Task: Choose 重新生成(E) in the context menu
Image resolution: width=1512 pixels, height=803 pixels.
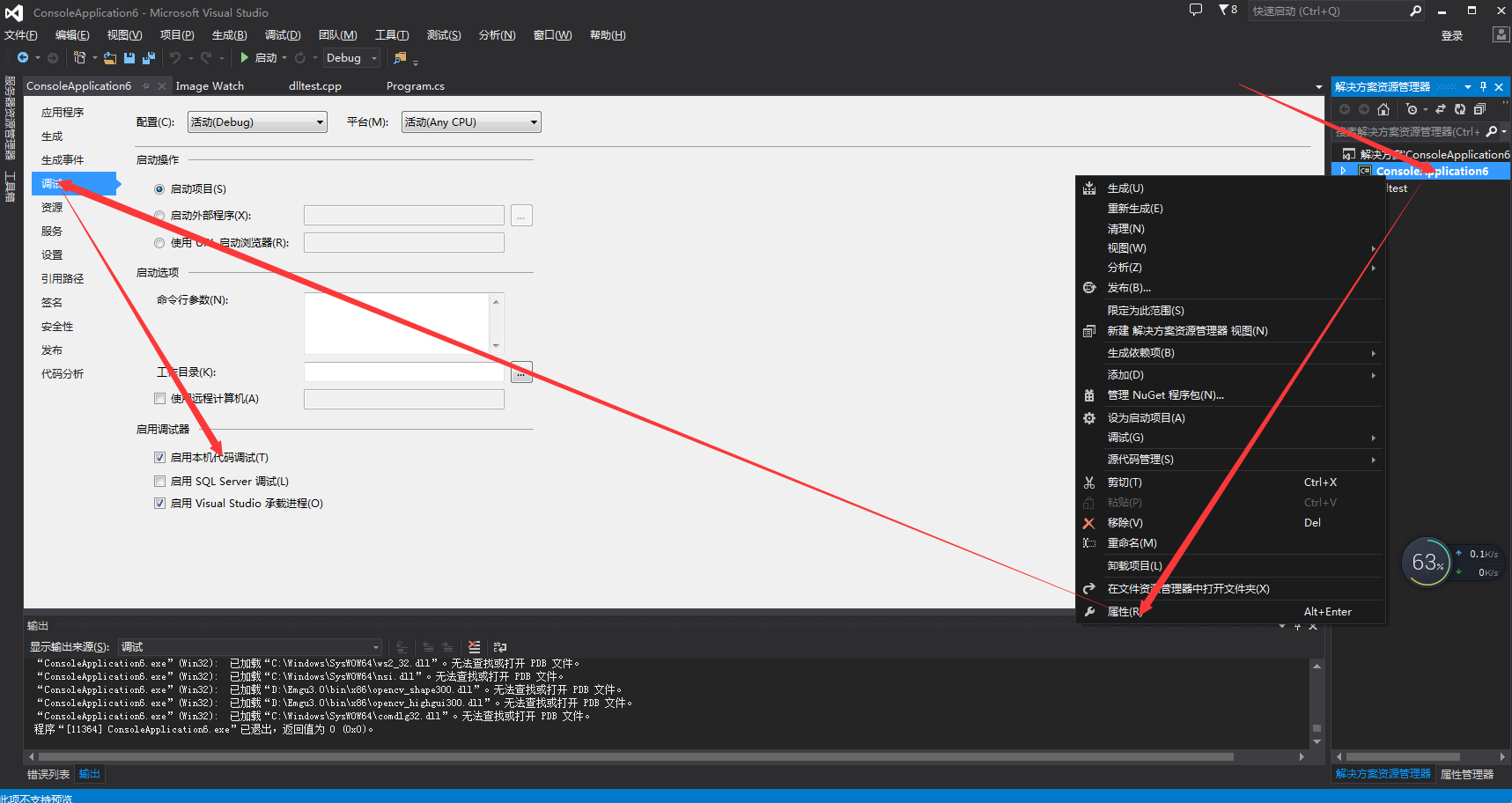Action: coord(1231,209)
